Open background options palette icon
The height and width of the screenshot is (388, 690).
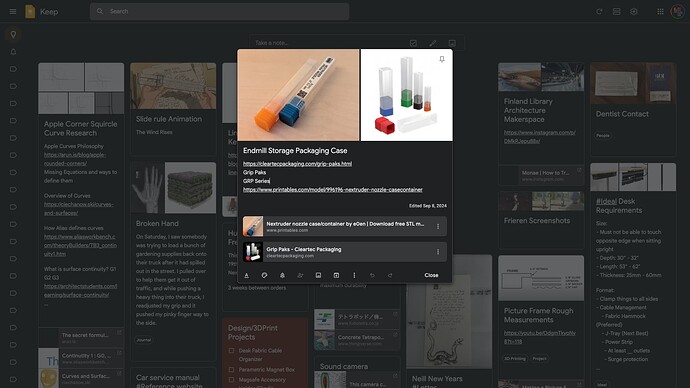(264, 275)
